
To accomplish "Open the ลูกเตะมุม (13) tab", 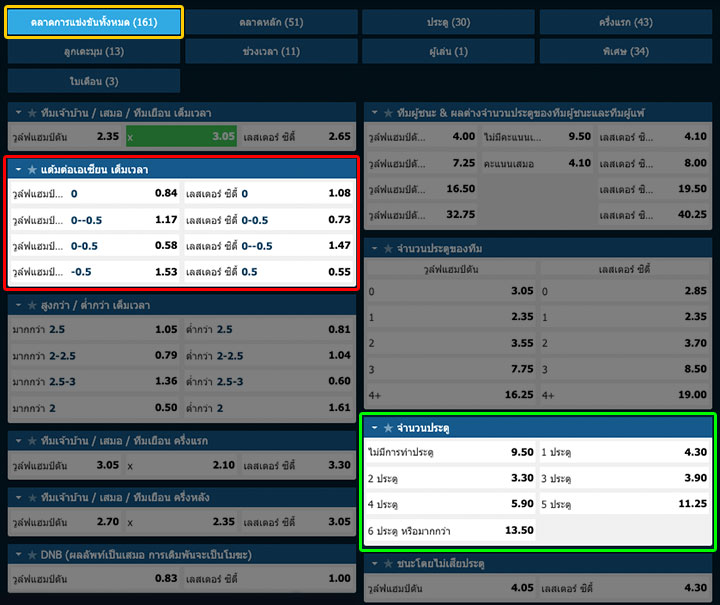I will [x=94, y=51].
